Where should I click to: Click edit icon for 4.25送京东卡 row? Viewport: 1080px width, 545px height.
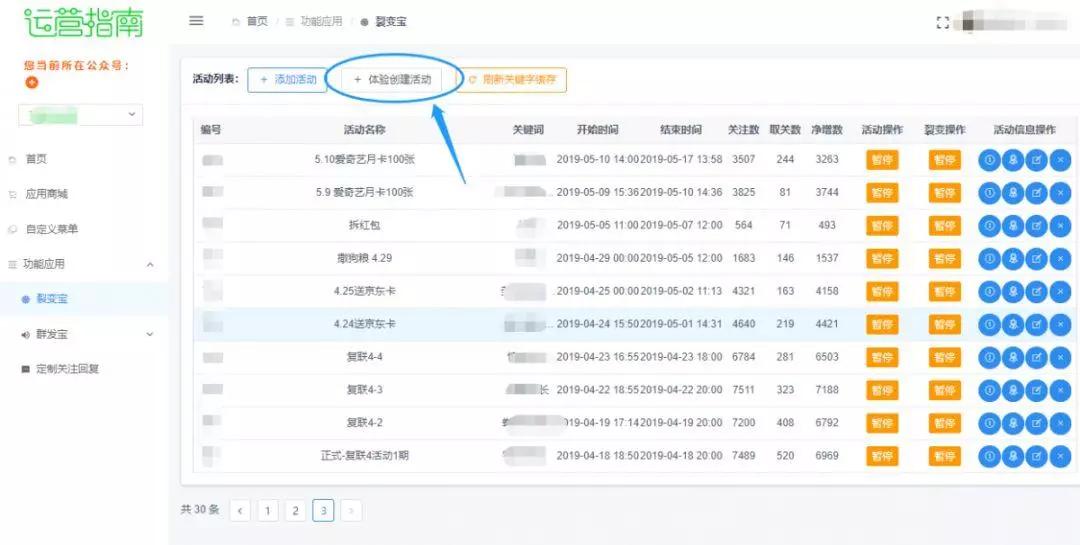click(1037, 292)
